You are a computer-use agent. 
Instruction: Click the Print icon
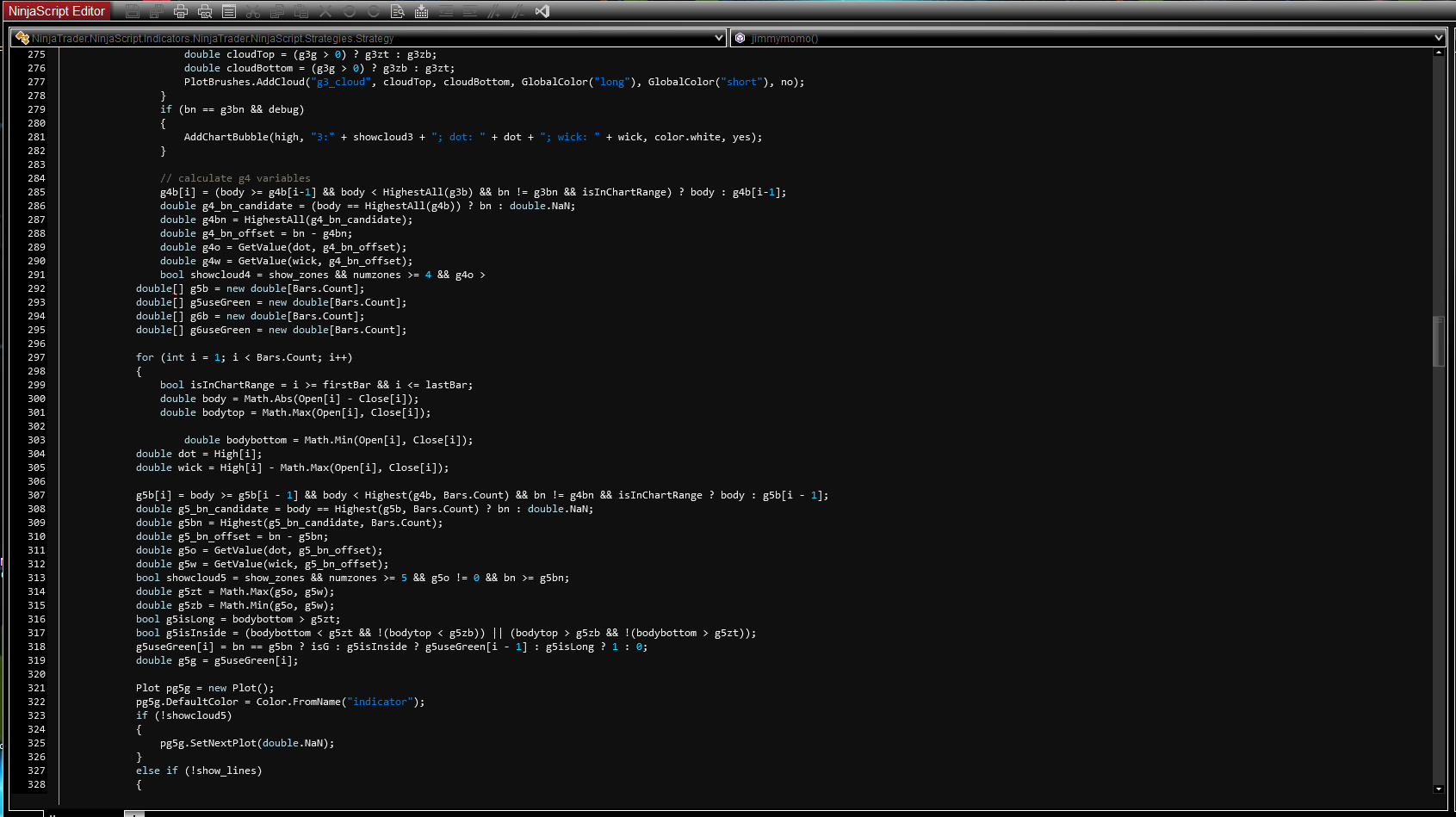click(x=181, y=11)
